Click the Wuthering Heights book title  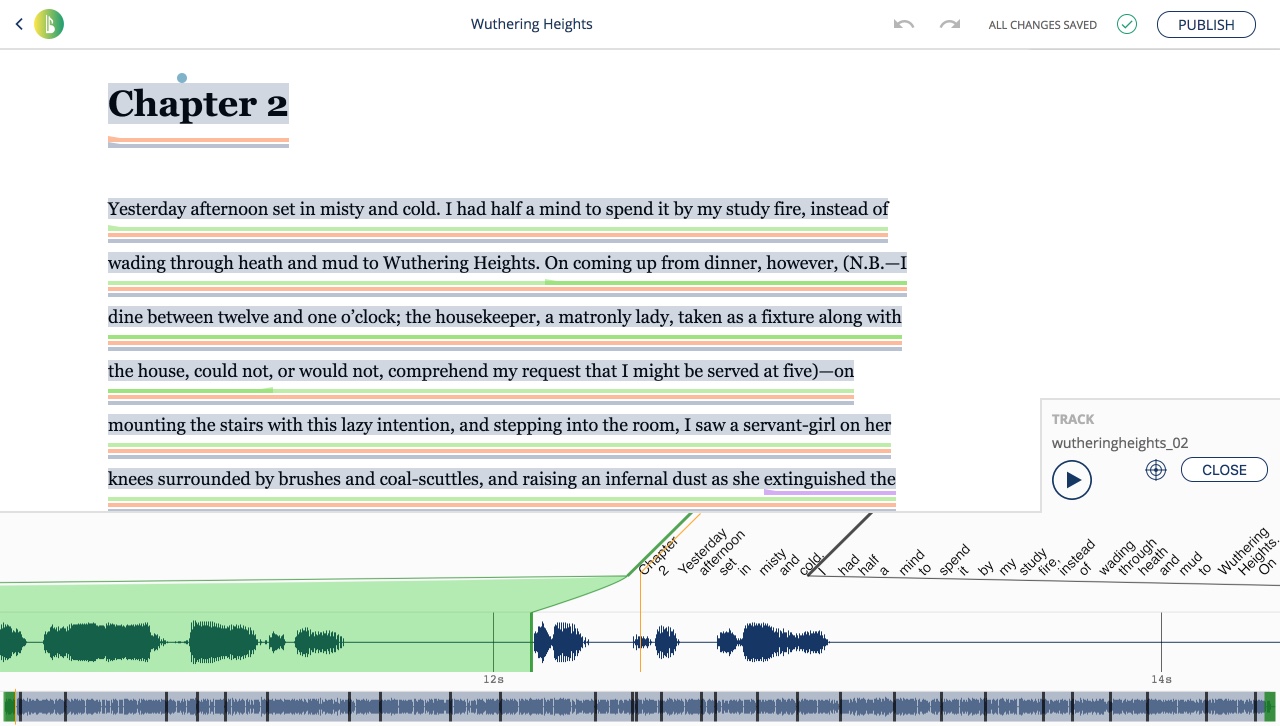(x=531, y=24)
